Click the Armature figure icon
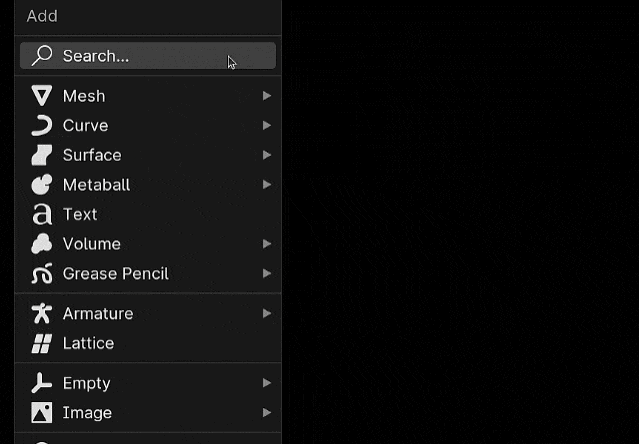 [42, 313]
